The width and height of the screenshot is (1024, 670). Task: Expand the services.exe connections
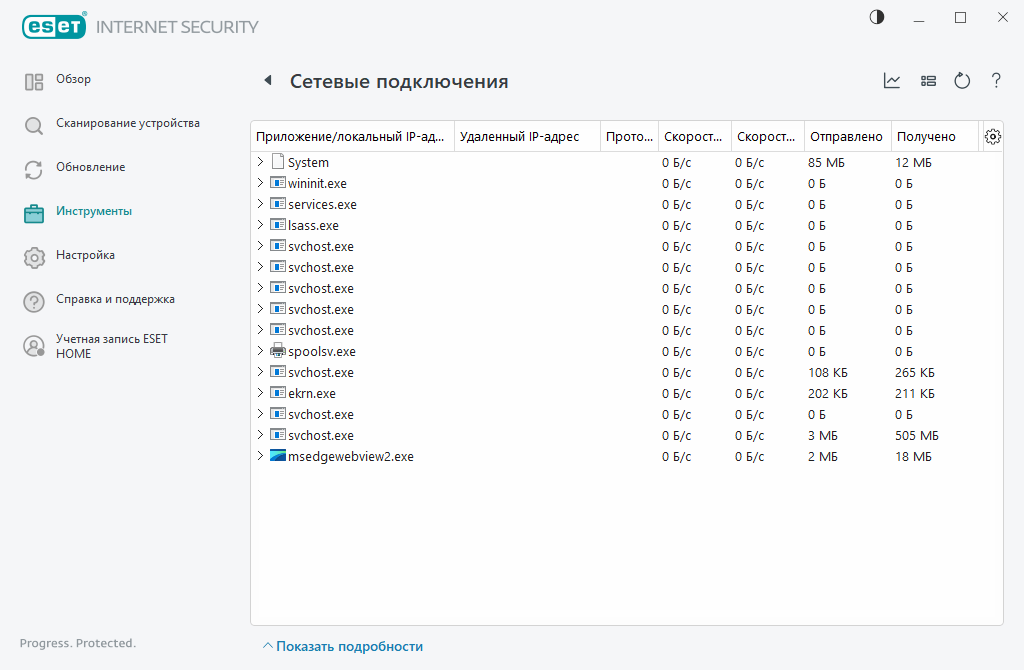(260, 204)
